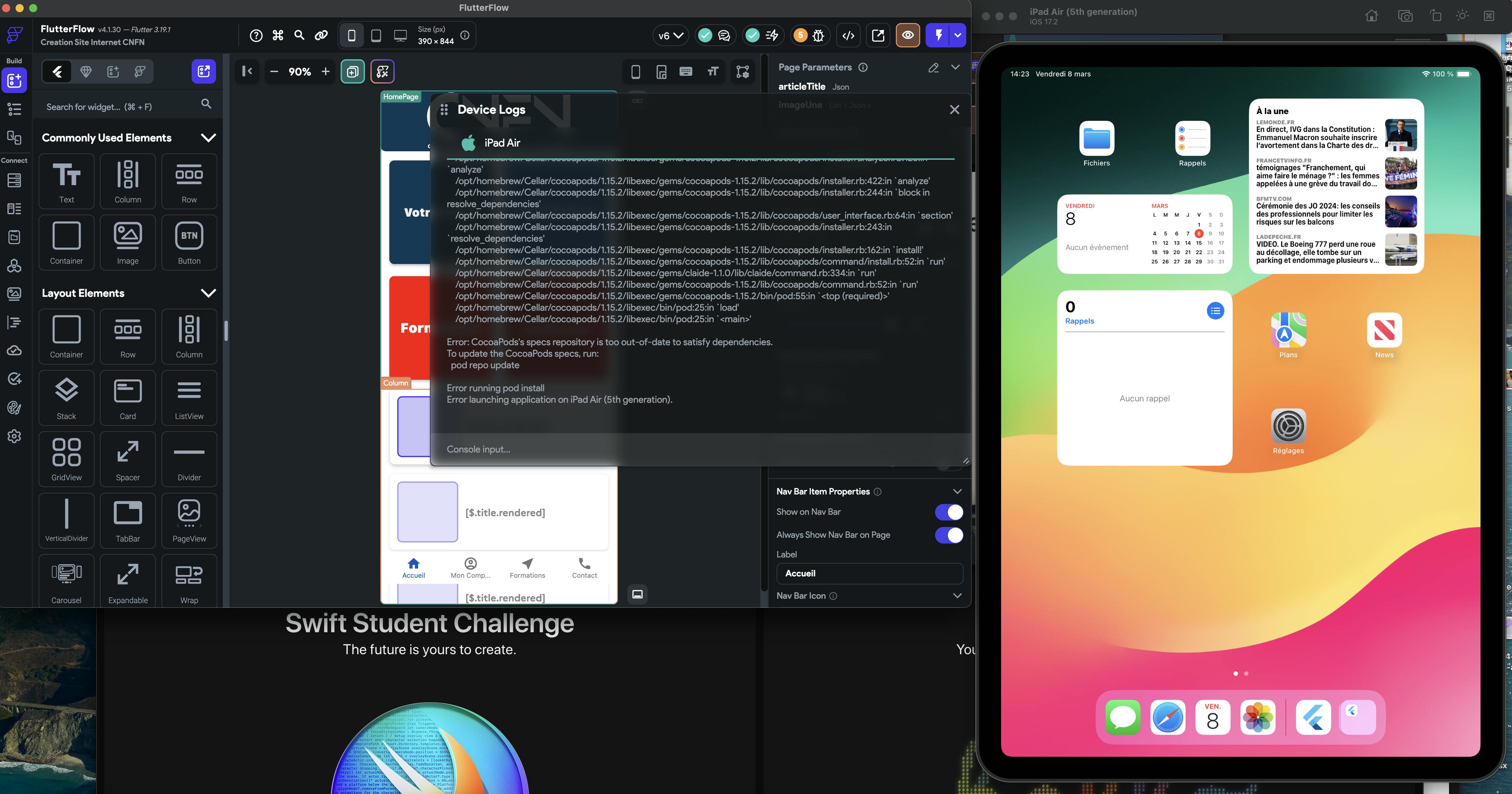Click the lightning bolt test mode button
This screenshot has width=1512, height=794.
tap(938, 36)
